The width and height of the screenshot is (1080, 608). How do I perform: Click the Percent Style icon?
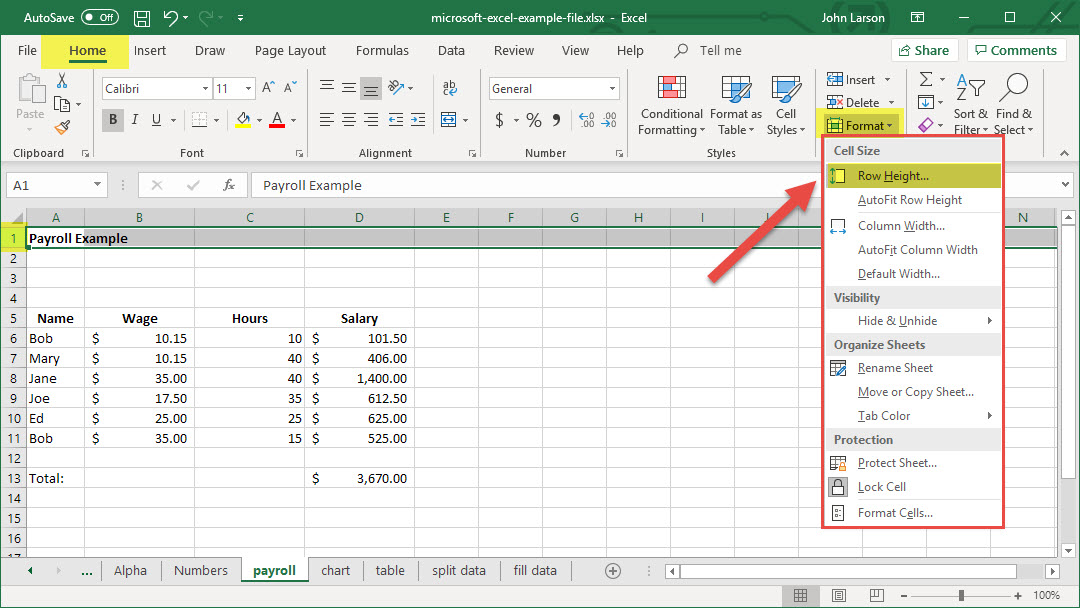click(534, 120)
